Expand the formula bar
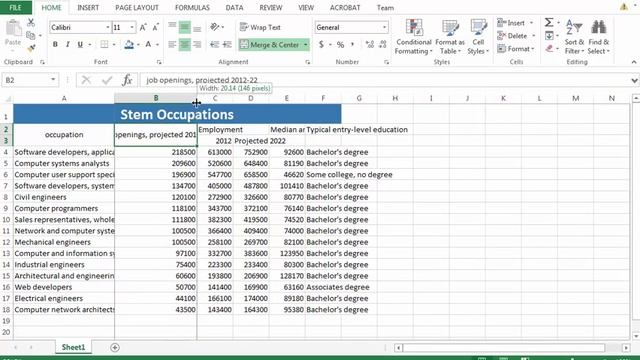 pos(634,80)
